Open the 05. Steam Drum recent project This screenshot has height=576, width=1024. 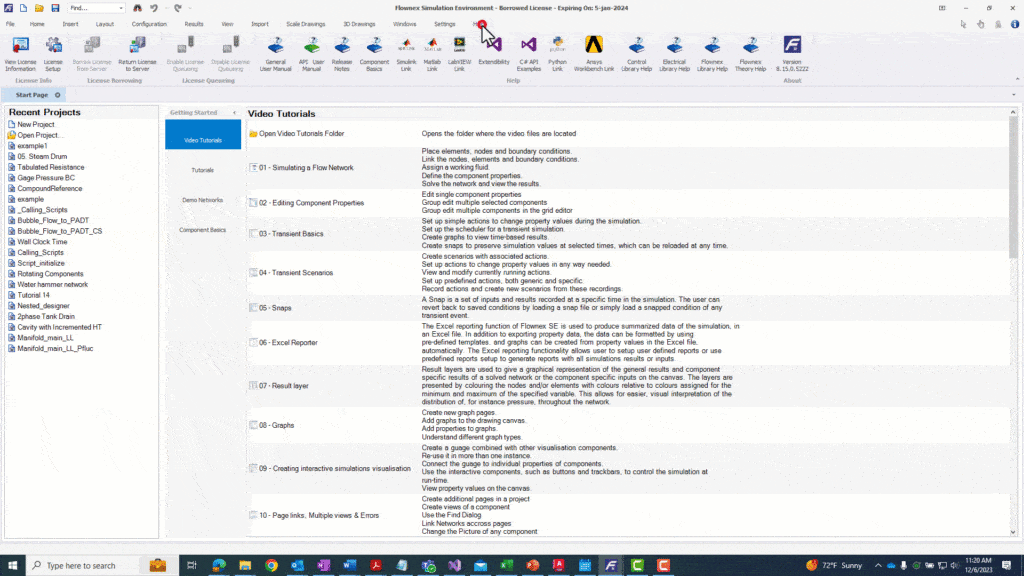pyautogui.click(x=41, y=157)
